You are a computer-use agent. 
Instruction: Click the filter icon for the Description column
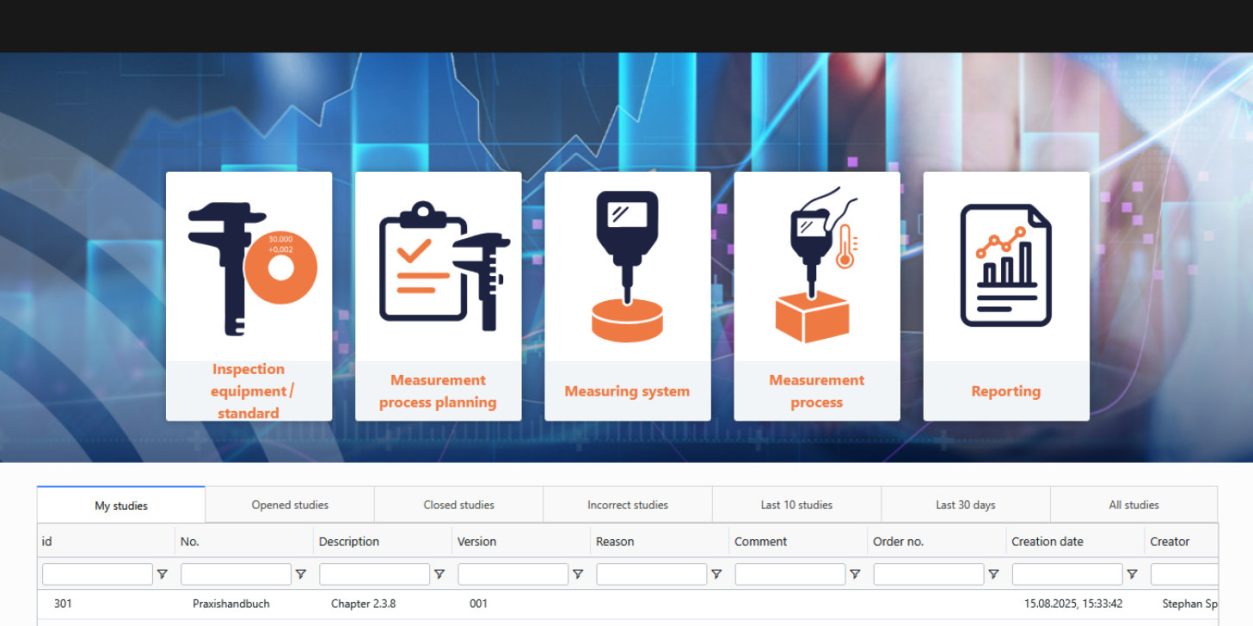click(x=439, y=574)
